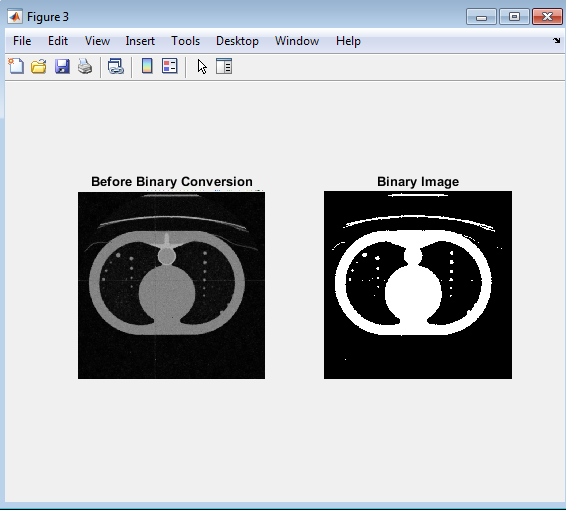Toggle the Edit Plot arrow tool
Image resolution: width=566 pixels, height=513 pixels.
[x=202, y=67]
